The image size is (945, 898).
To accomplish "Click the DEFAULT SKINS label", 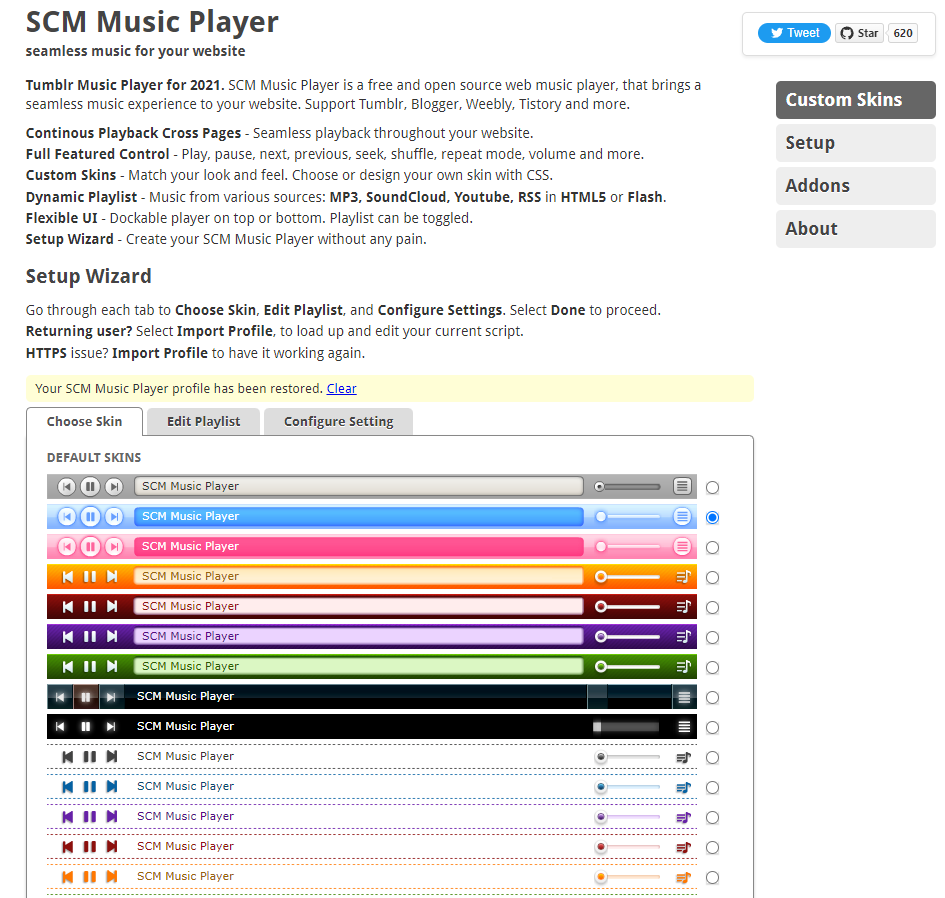I will [x=94, y=457].
